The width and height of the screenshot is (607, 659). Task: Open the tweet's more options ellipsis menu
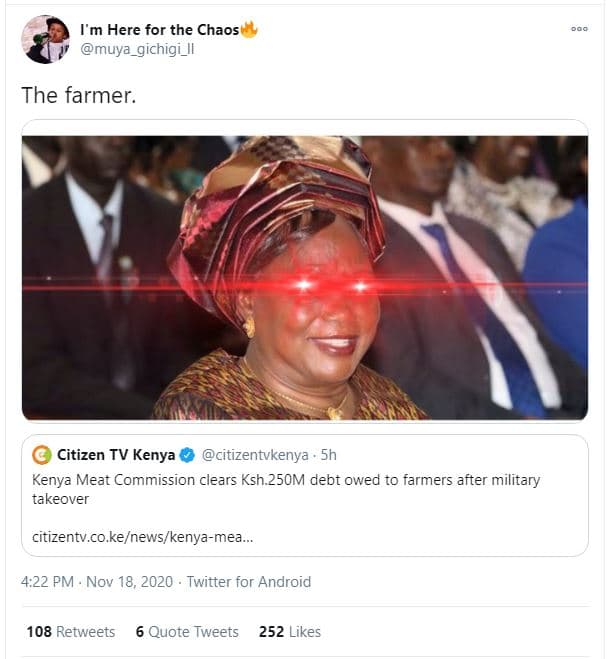click(x=579, y=29)
